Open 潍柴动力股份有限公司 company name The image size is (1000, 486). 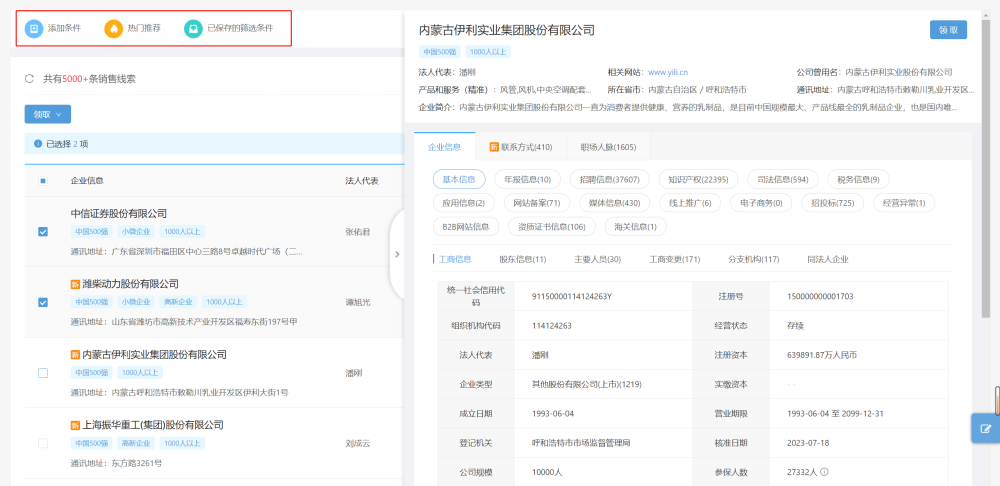131,284
